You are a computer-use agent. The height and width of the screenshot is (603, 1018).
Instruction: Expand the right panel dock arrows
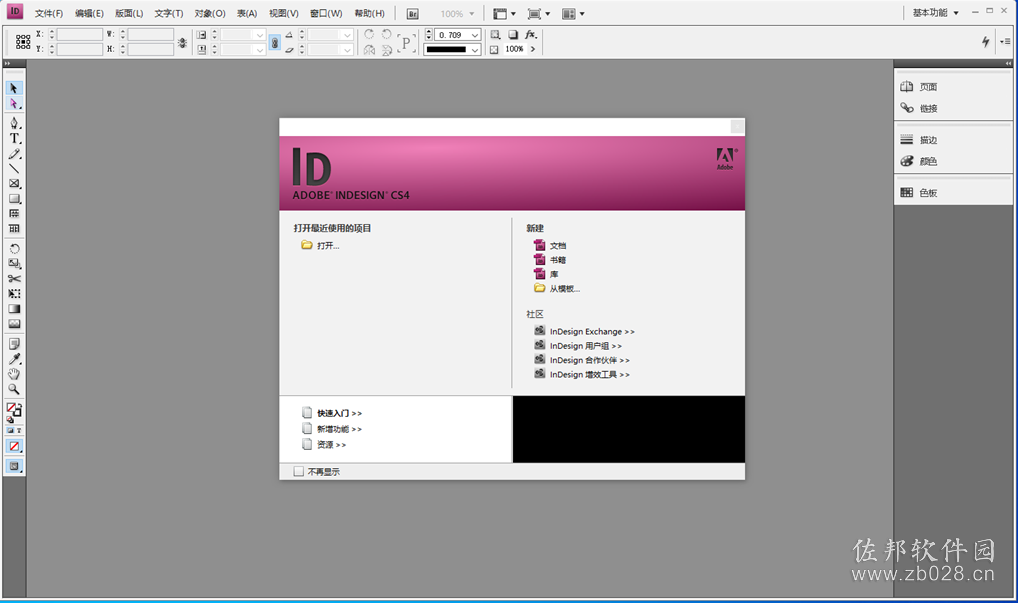click(1008, 64)
